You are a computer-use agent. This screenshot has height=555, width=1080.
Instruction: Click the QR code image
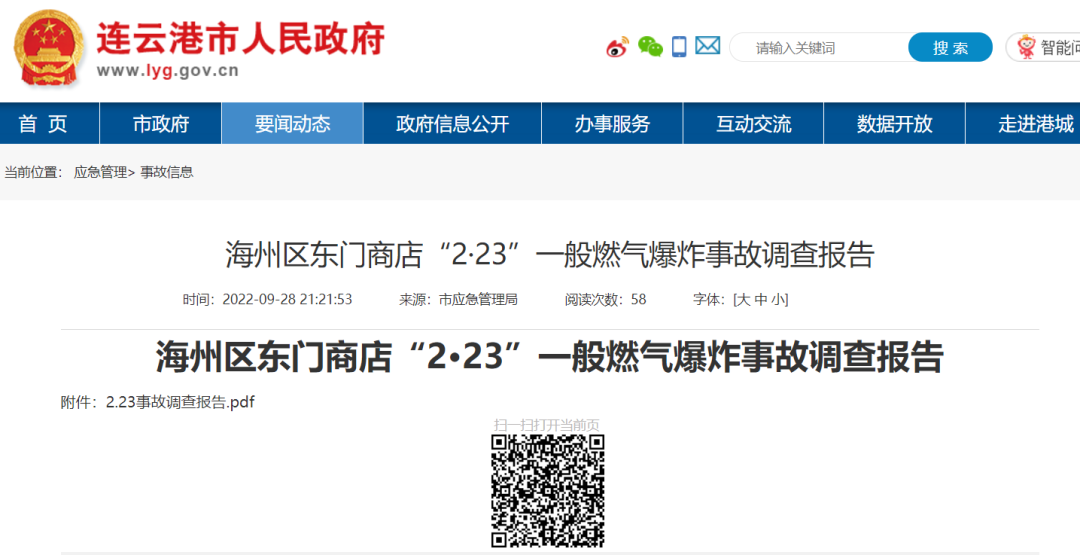click(548, 490)
